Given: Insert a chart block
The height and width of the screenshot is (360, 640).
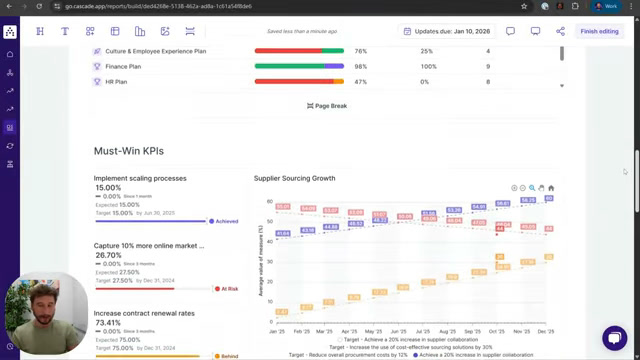Looking at the screenshot, I should coord(140,31).
